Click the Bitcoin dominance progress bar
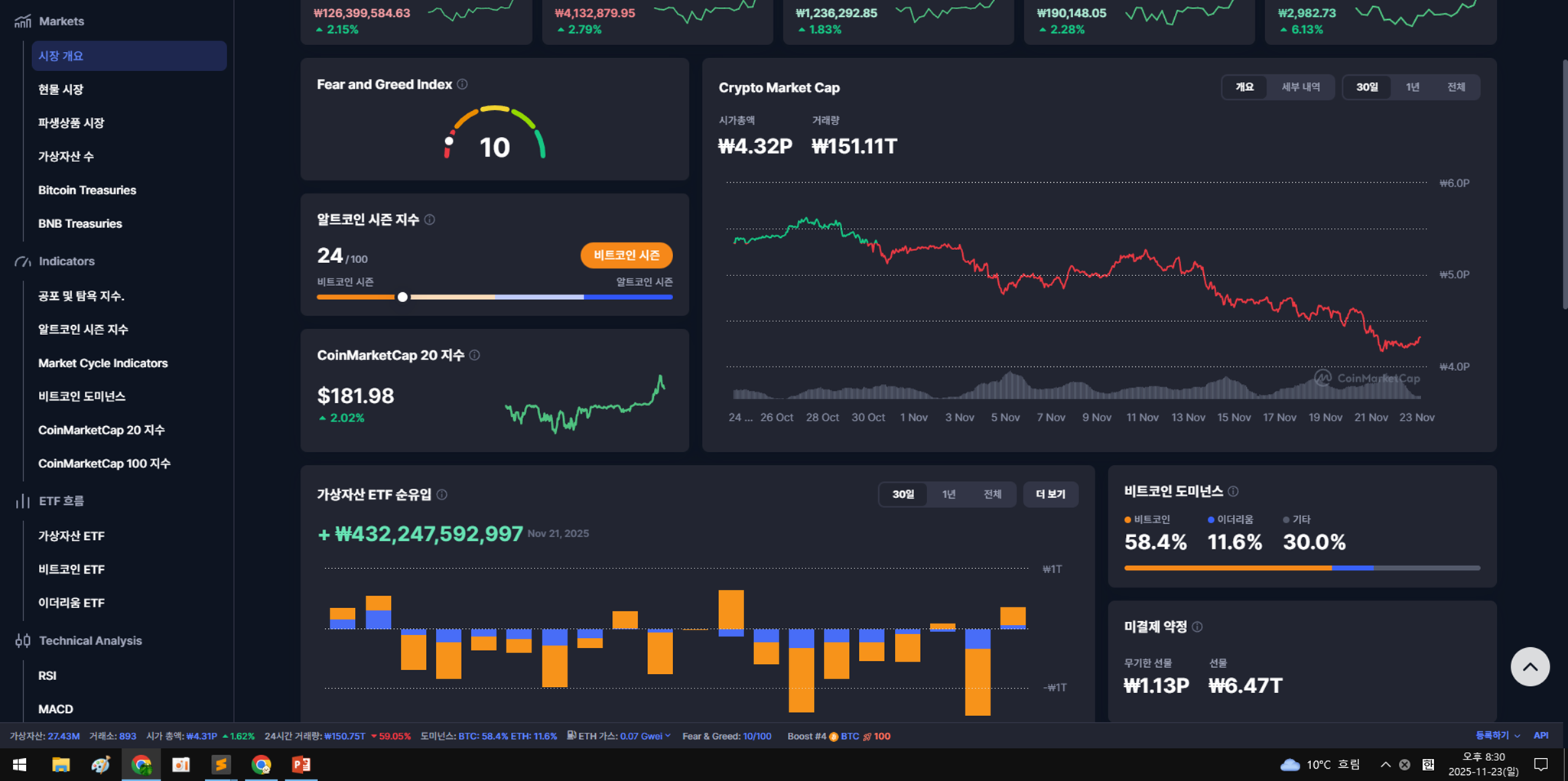 tap(1302, 568)
